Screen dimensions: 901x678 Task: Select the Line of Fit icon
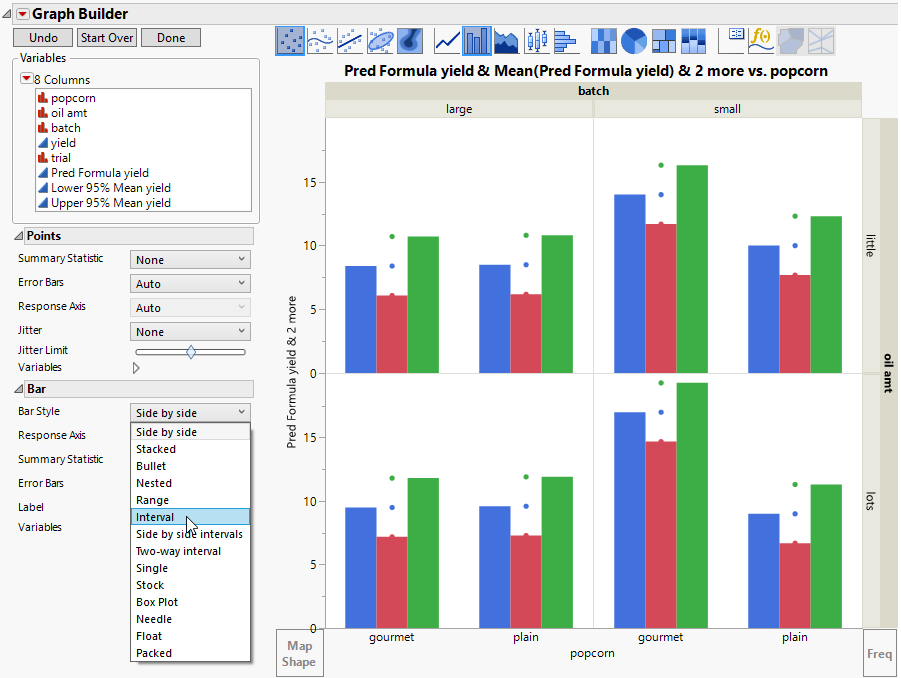350,40
